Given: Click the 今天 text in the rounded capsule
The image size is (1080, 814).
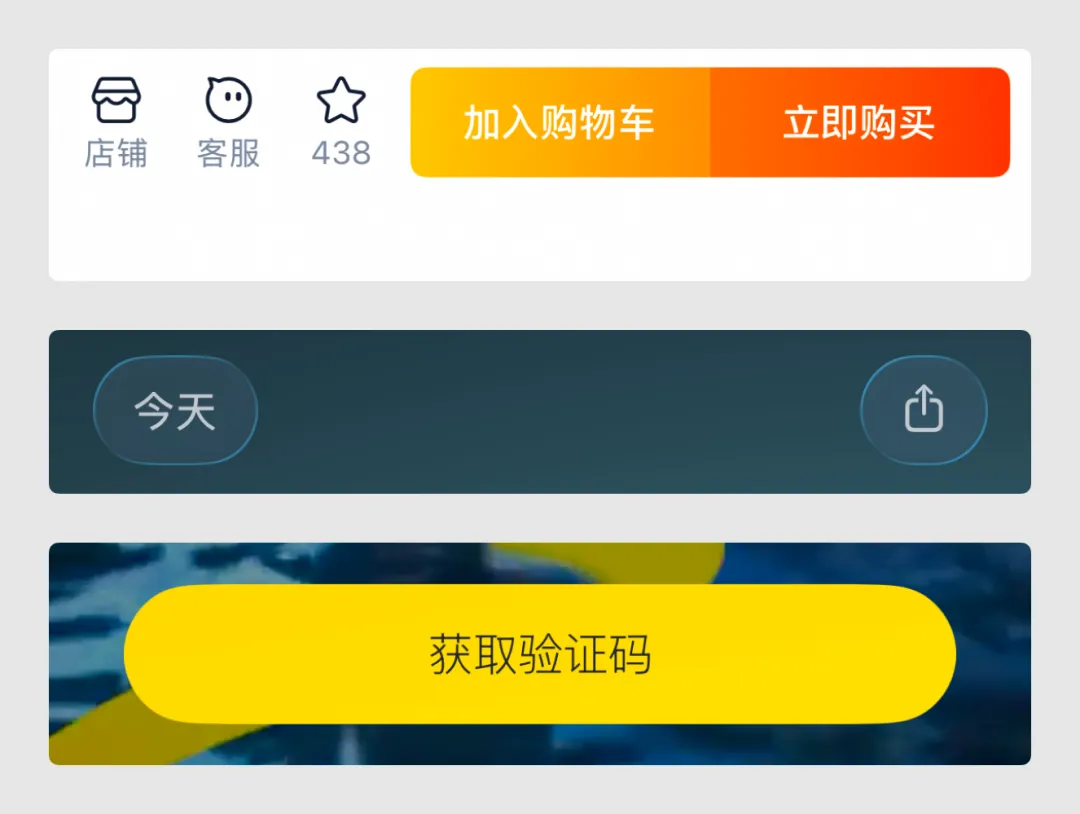Looking at the screenshot, I should pos(175,411).
